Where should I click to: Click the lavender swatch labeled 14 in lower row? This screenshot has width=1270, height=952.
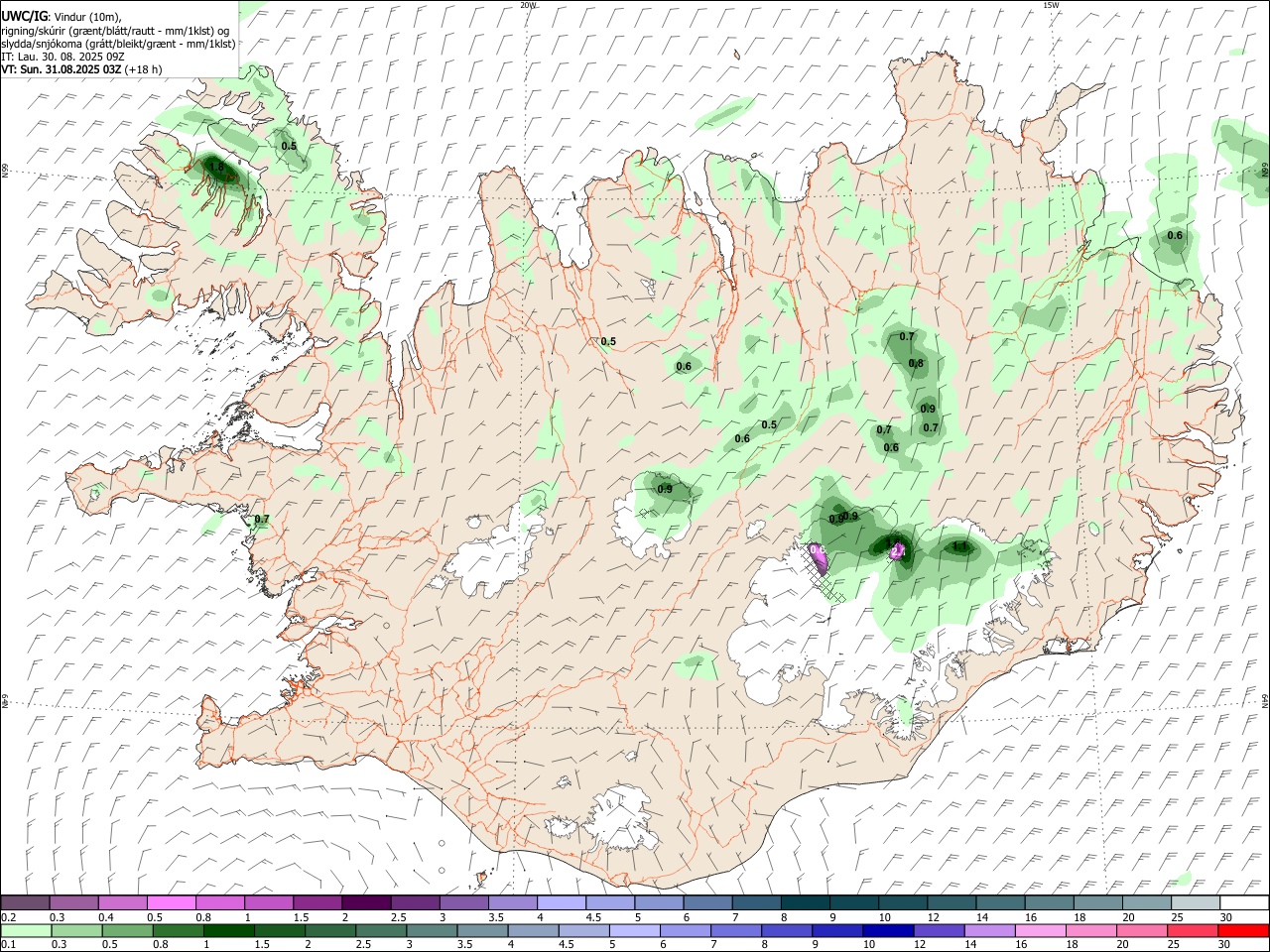coord(989,930)
